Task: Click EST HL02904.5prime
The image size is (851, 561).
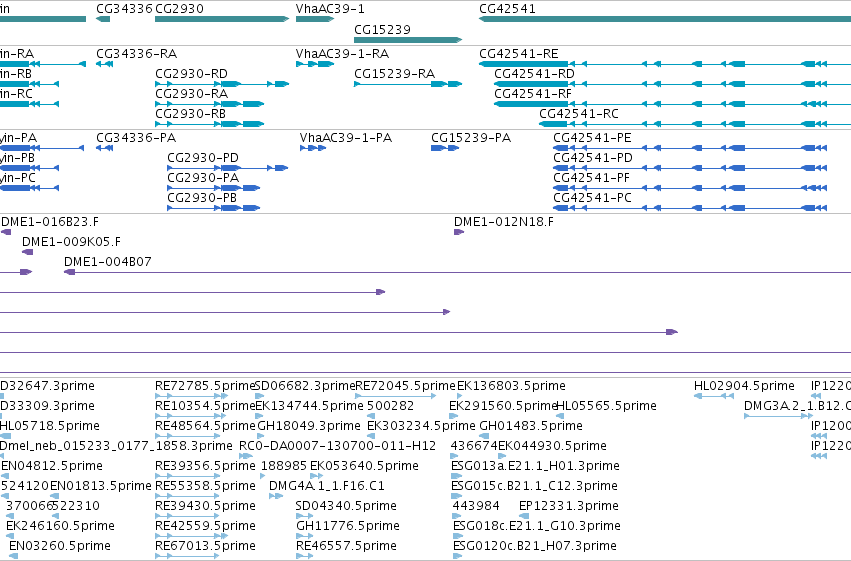Action: [744, 386]
